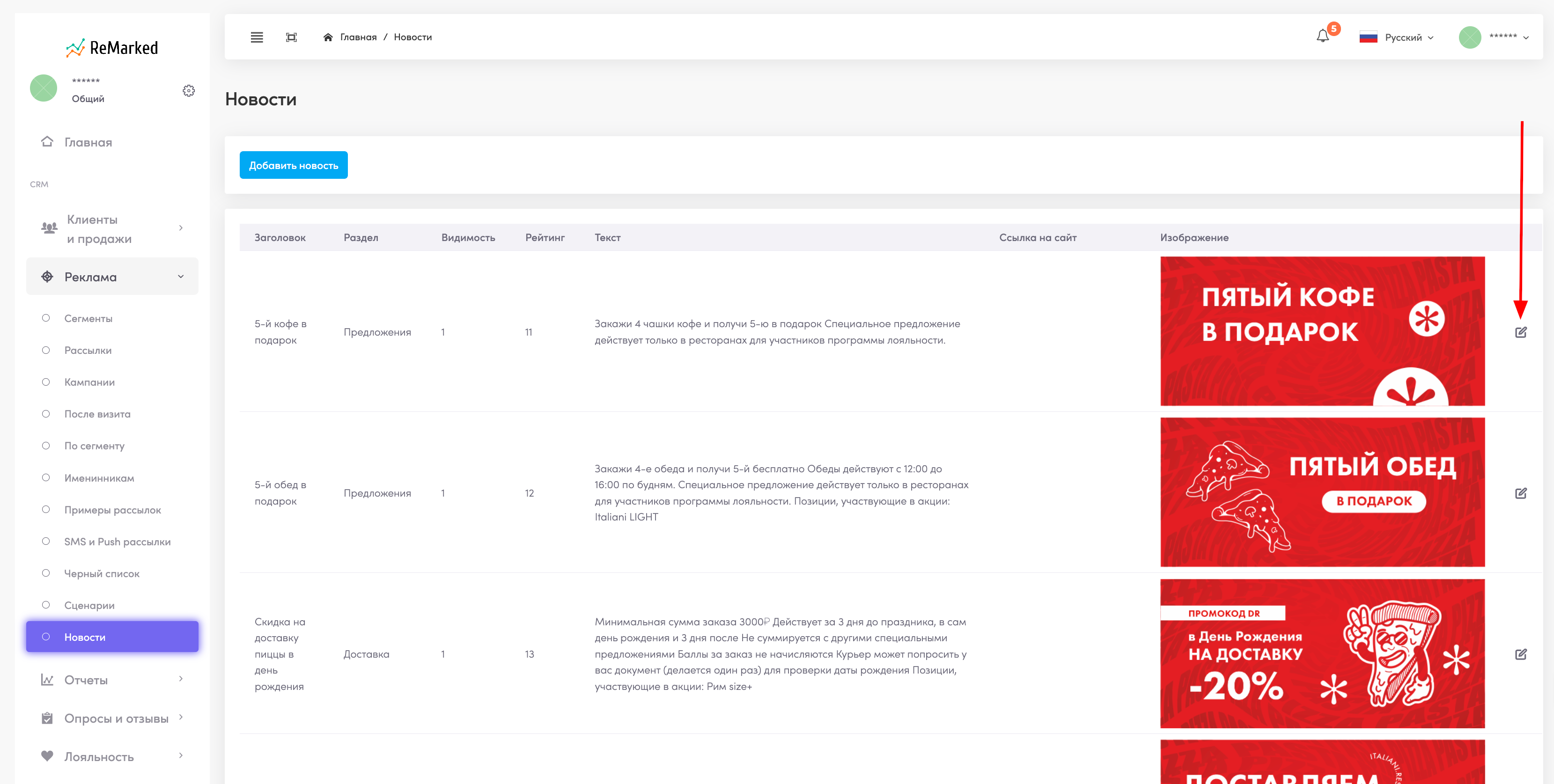Click the ReMarked logo
This screenshot has width=1554, height=784.
click(x=112, y=48)
